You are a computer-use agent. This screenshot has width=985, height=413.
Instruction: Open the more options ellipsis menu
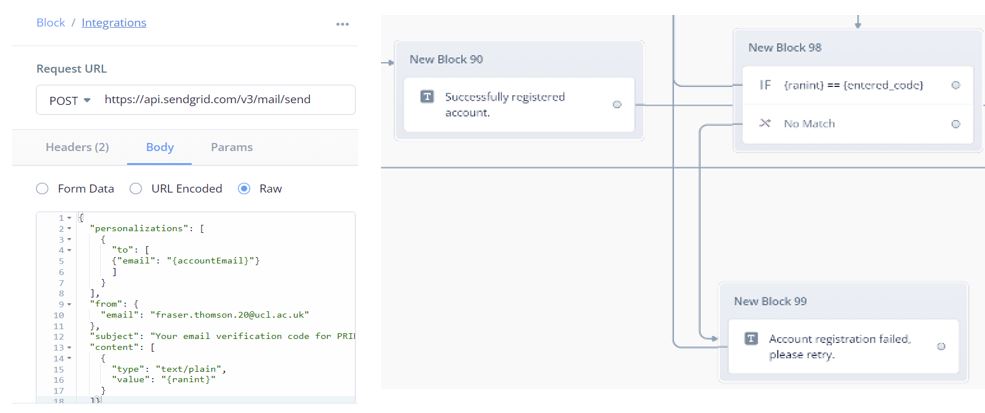[342, 23]
